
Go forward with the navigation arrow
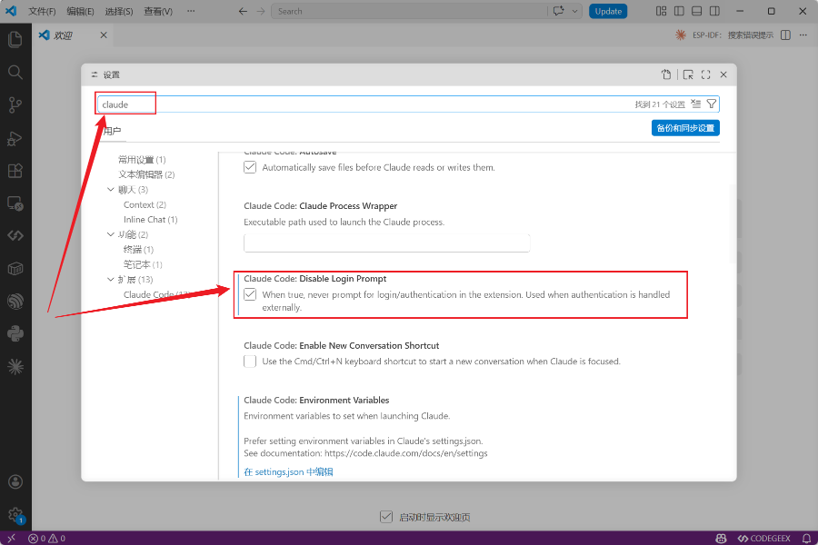(x=261, y=11)
